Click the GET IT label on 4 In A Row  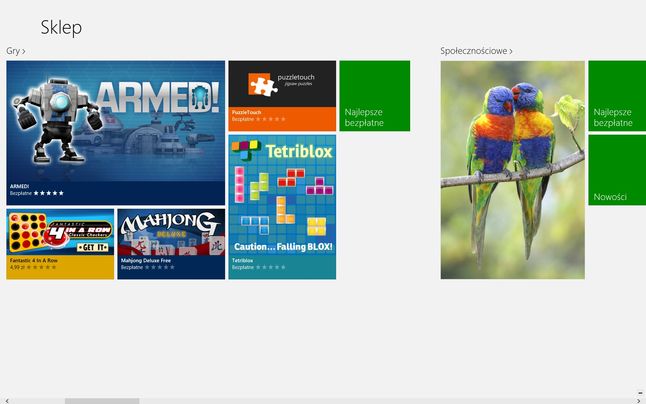click(x=93, y=247)
